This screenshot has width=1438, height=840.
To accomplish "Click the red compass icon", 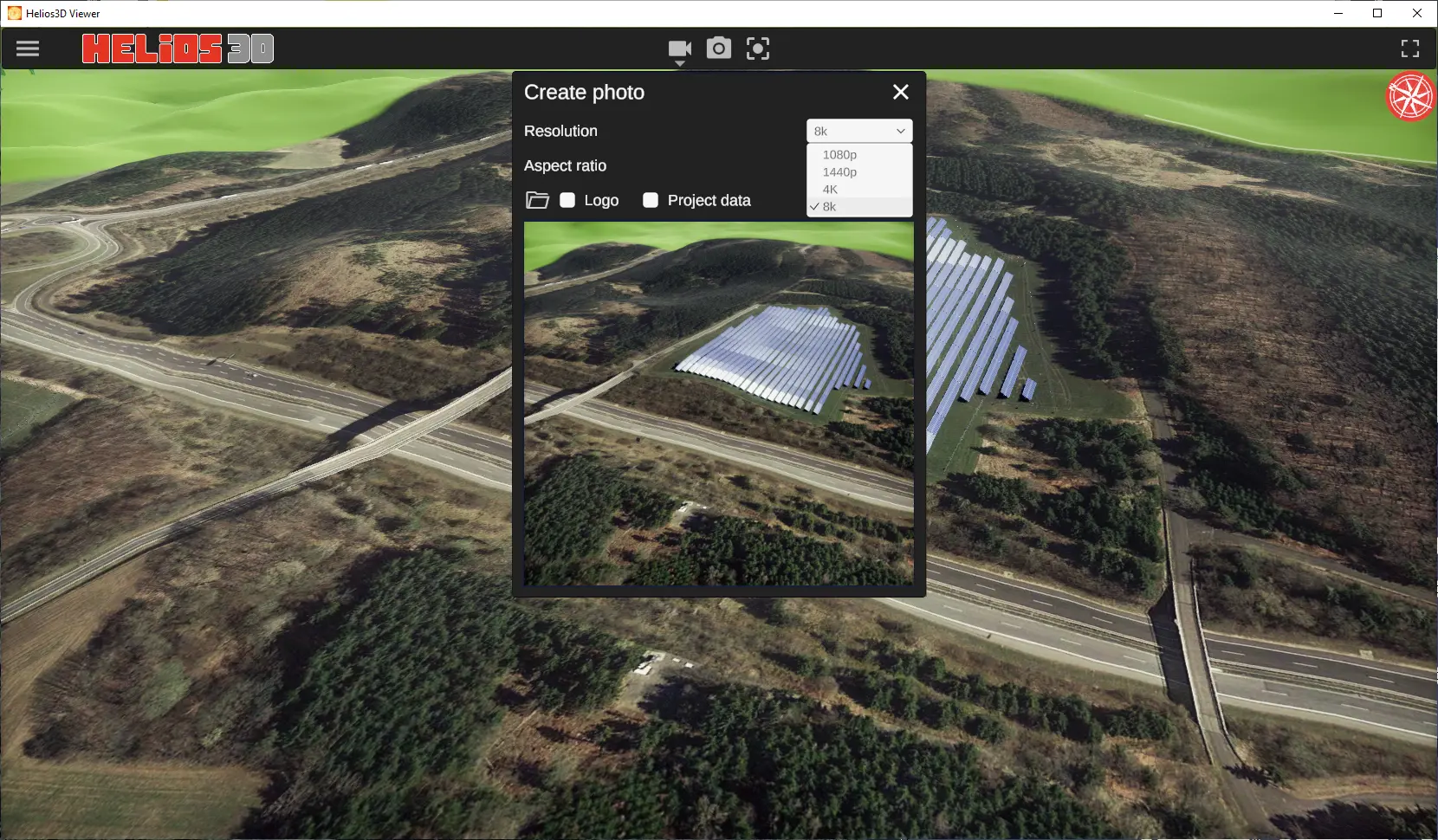I will pyautogui.click(x=1410, y=96).
